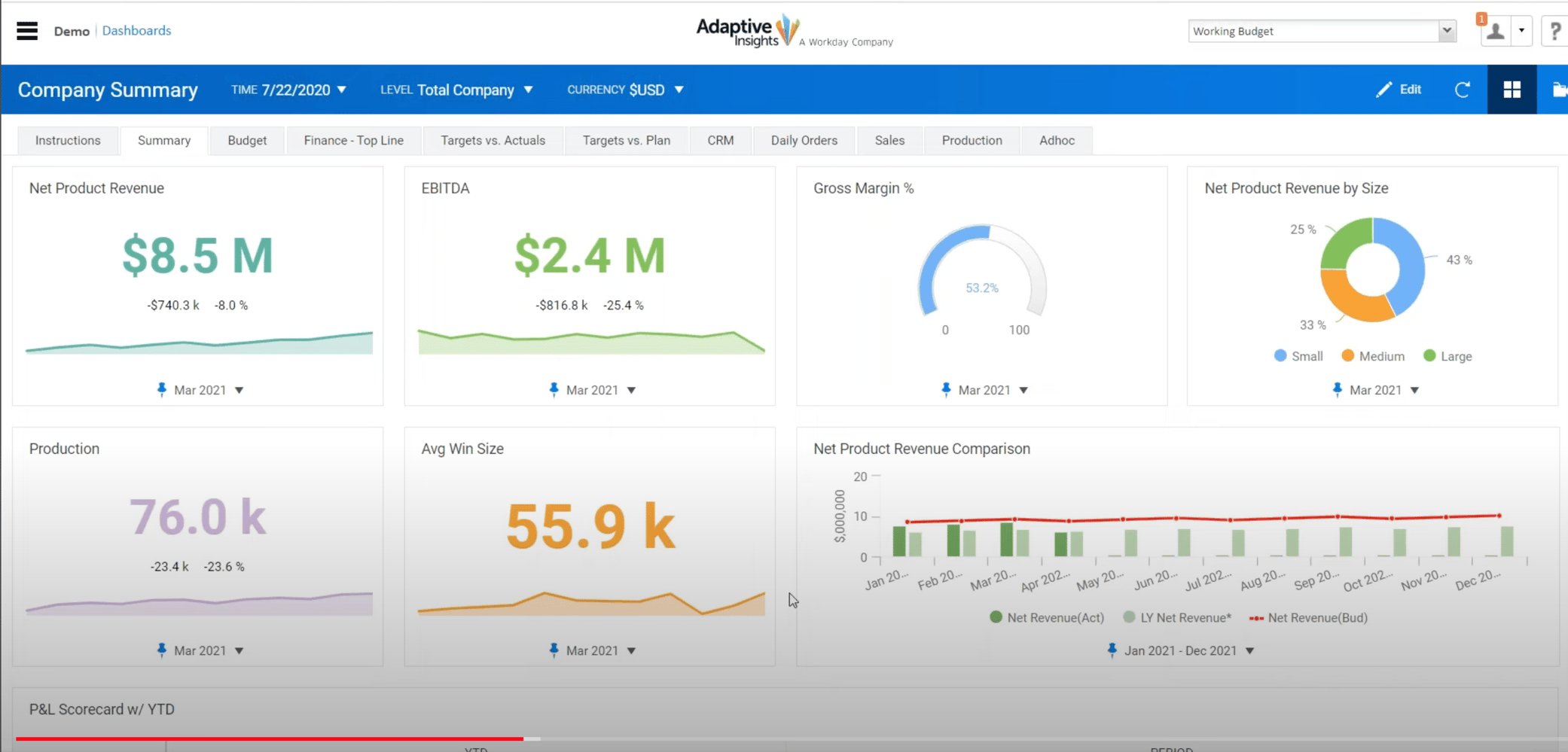Viewport: 1568px width, 752px height.
Task: Open the TIME 7/22/2020 dropdown
Action: point(289,89)
